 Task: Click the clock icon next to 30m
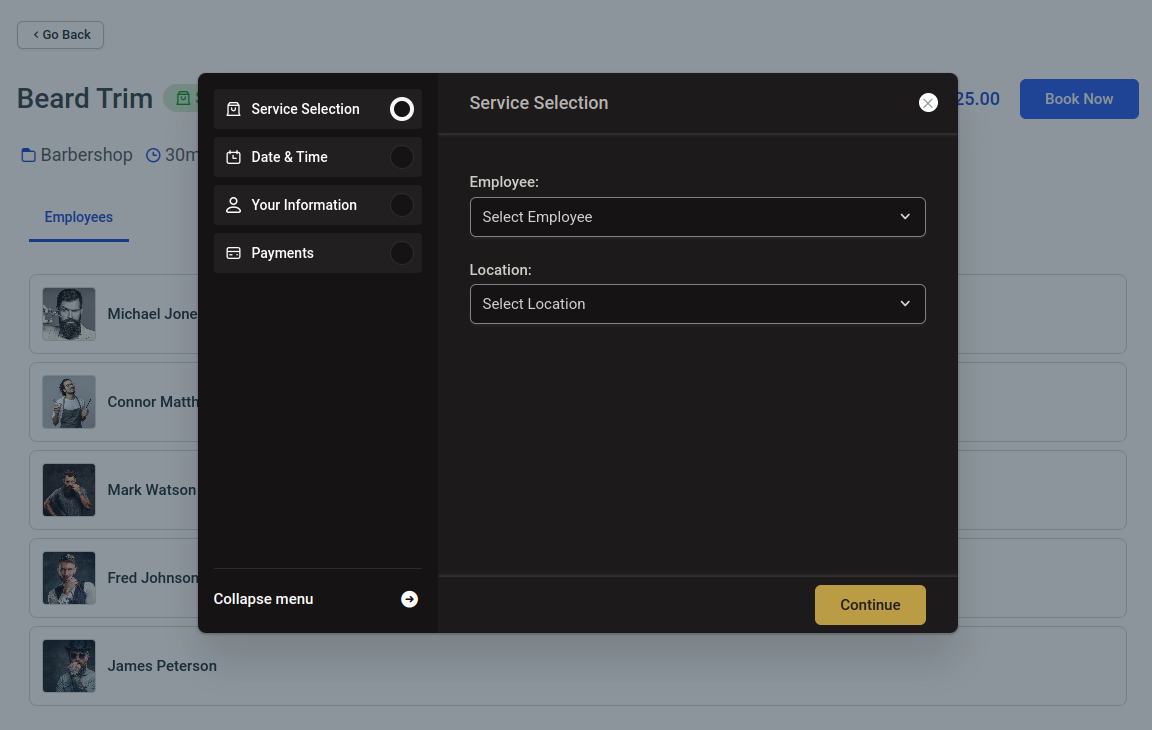[x=153, y=155]
